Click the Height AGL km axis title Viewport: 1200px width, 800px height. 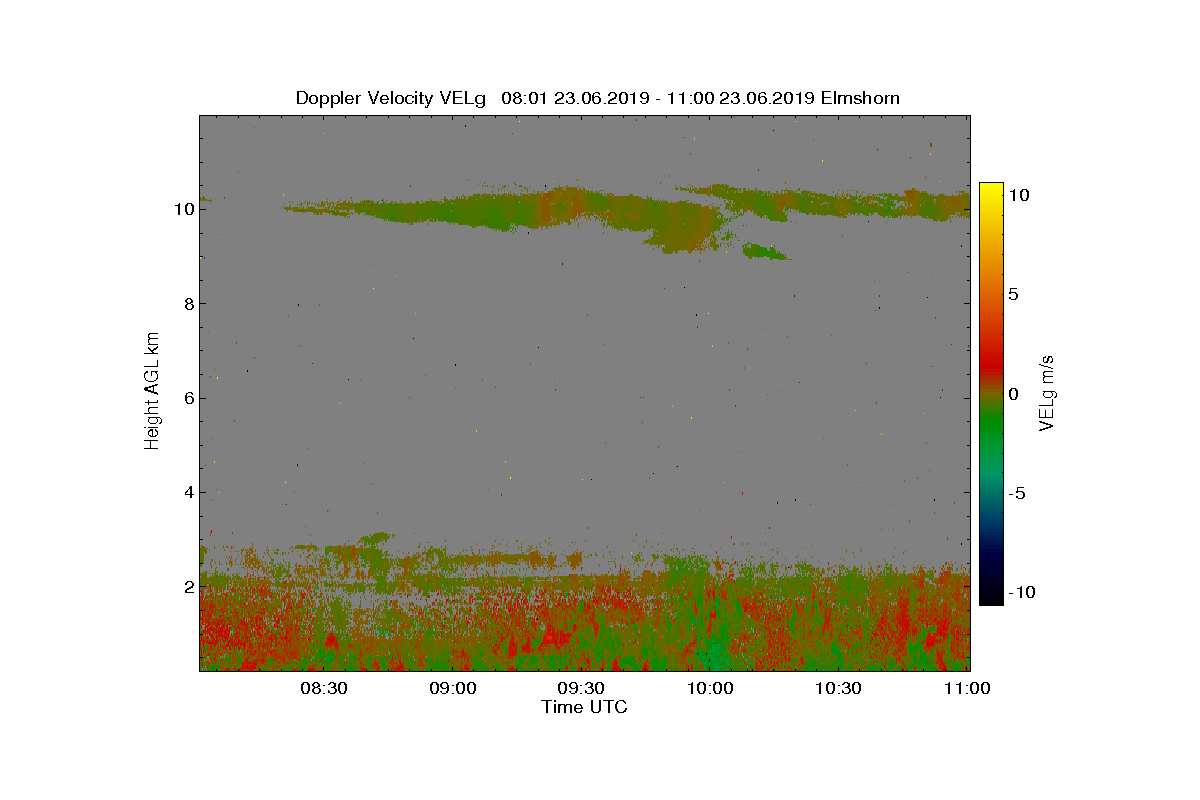pyautogui.click(x=152, y=390)
